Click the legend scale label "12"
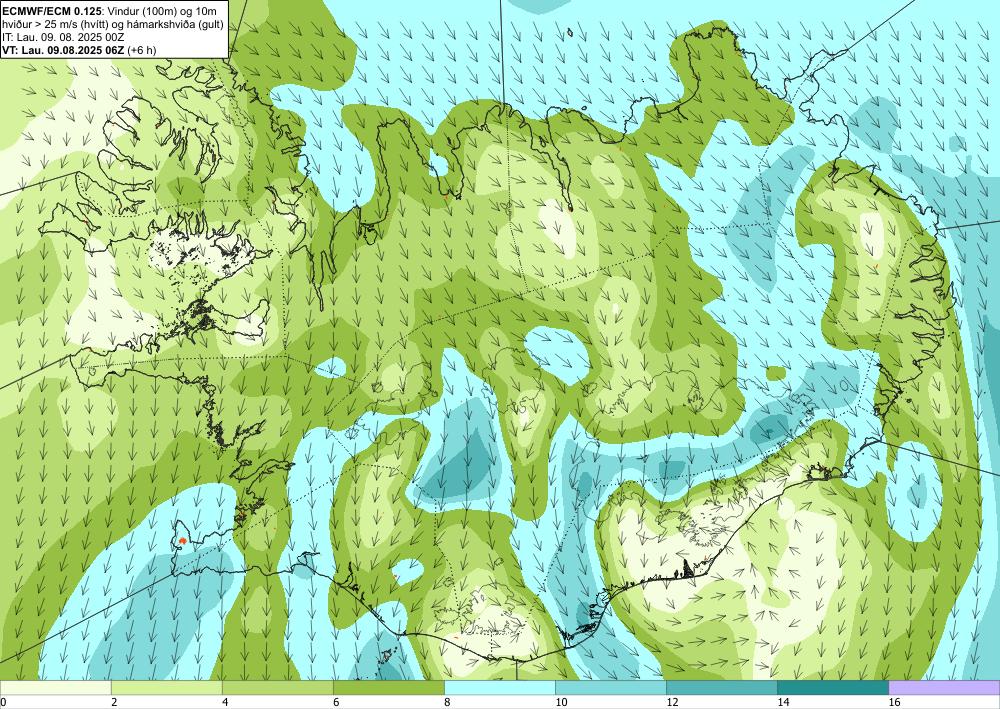Viewport: 1000px width, 709px height. click(672, 702)
